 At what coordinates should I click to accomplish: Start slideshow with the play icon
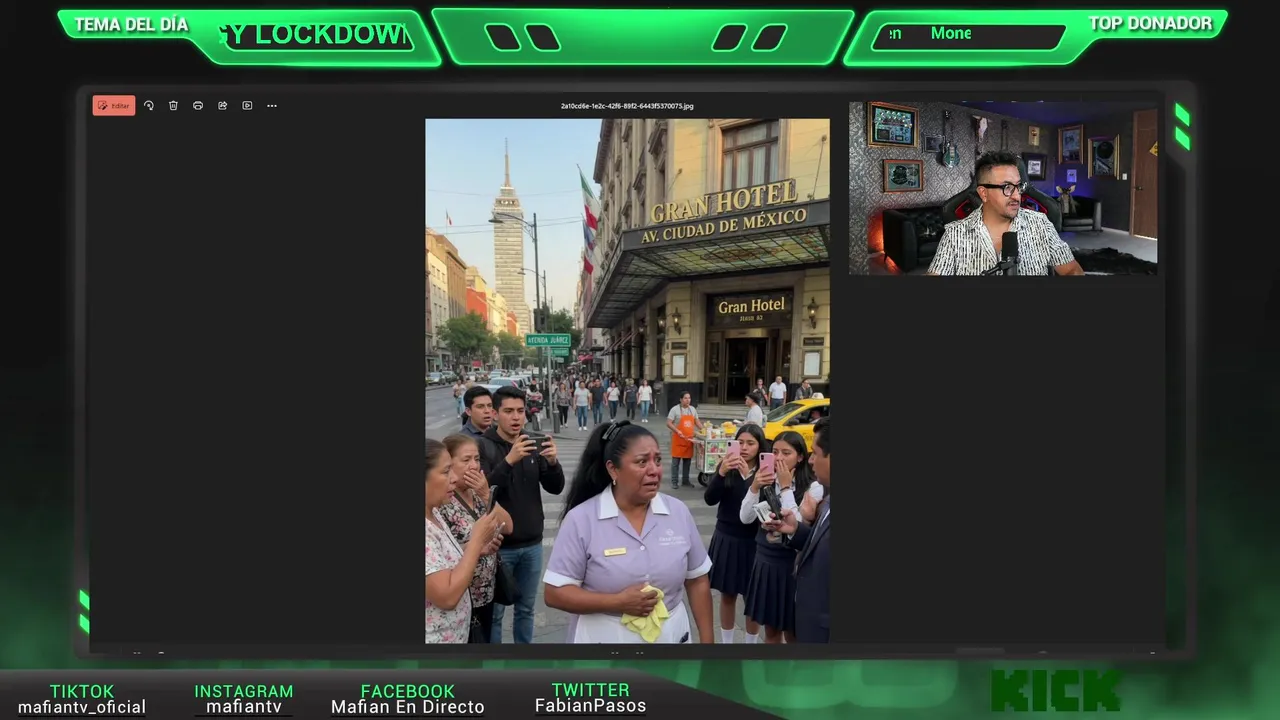[x=247, y=106]
